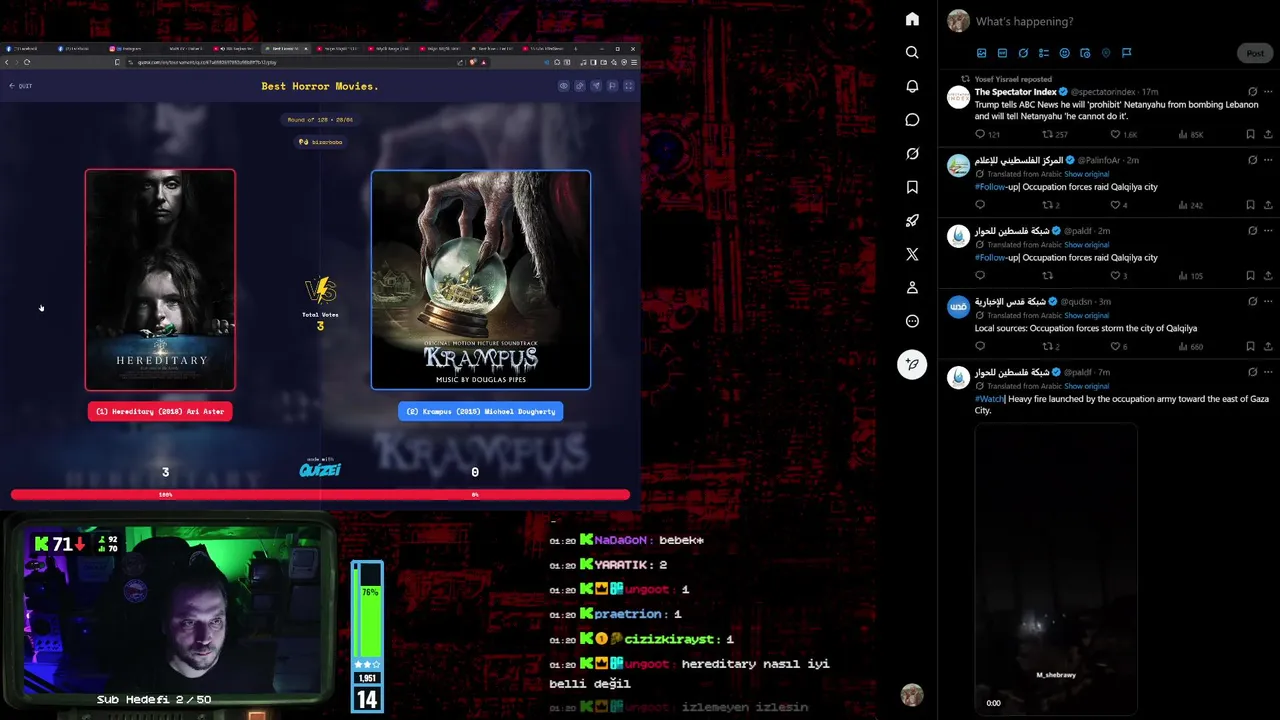This screenshot has width=1280, height=720.
Task: Add a GIF to the new post
Action: (1002, 53)
